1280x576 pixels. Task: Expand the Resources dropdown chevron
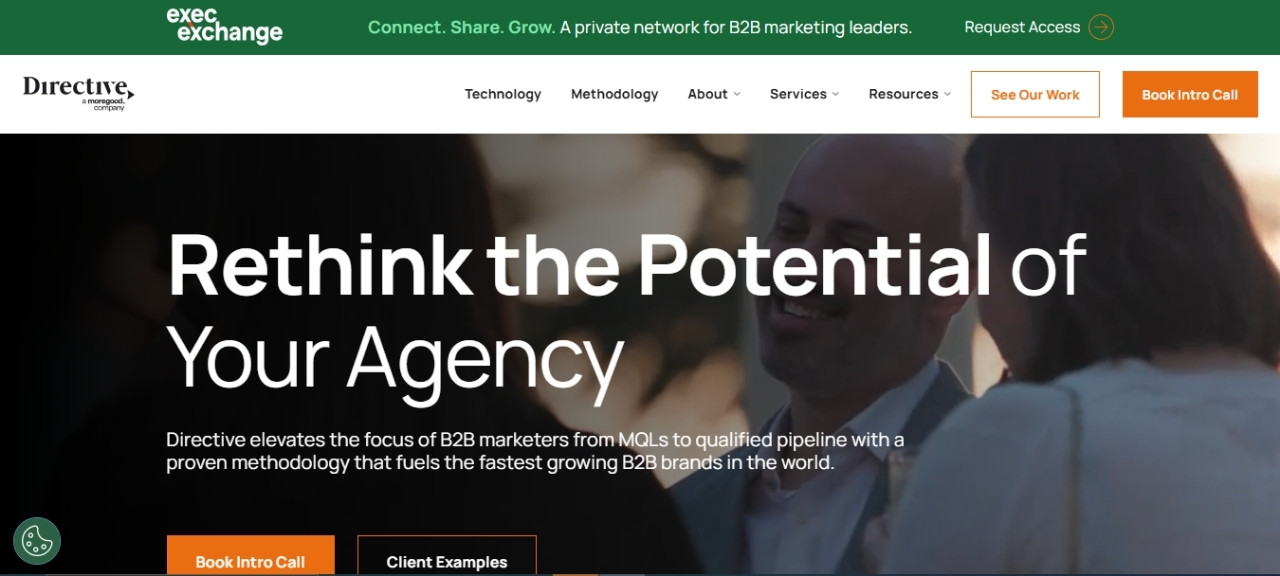coord(947,94)
